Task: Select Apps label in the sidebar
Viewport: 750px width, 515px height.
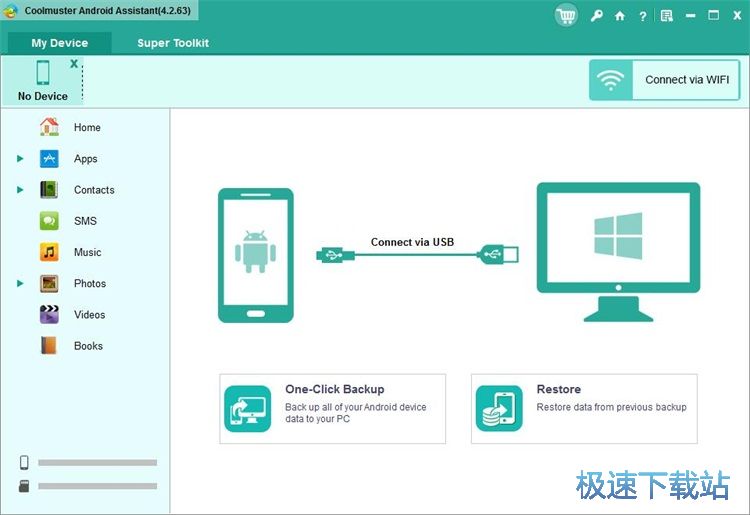Action: point(86,159)
